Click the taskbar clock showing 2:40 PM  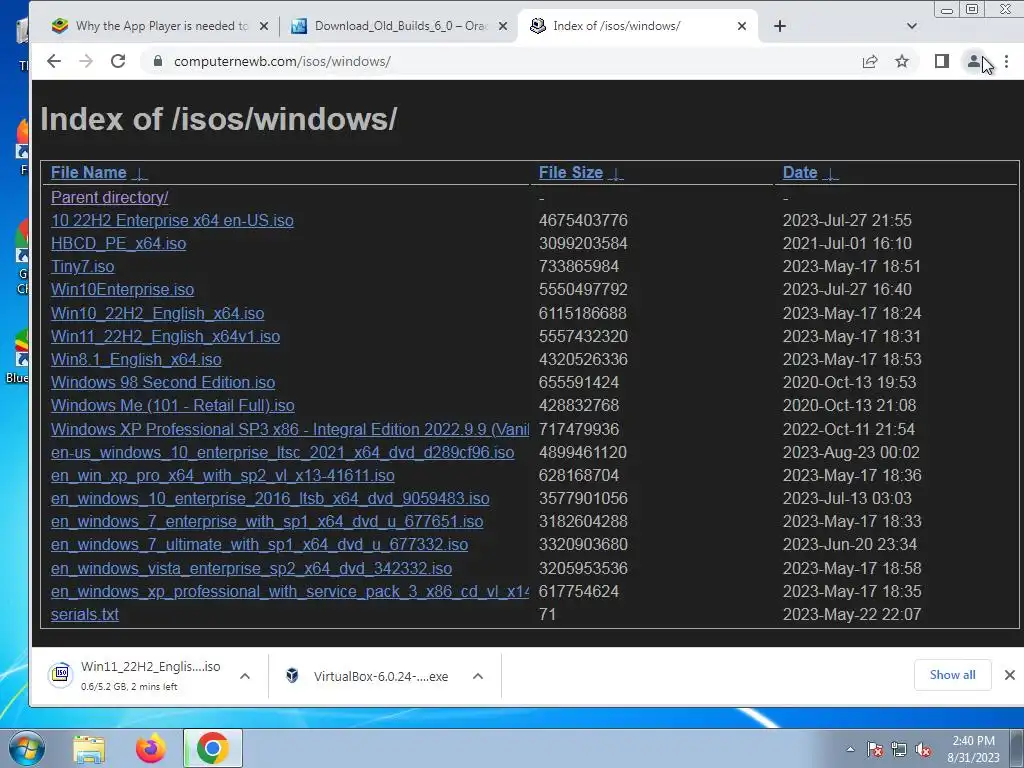pos(973,741)
